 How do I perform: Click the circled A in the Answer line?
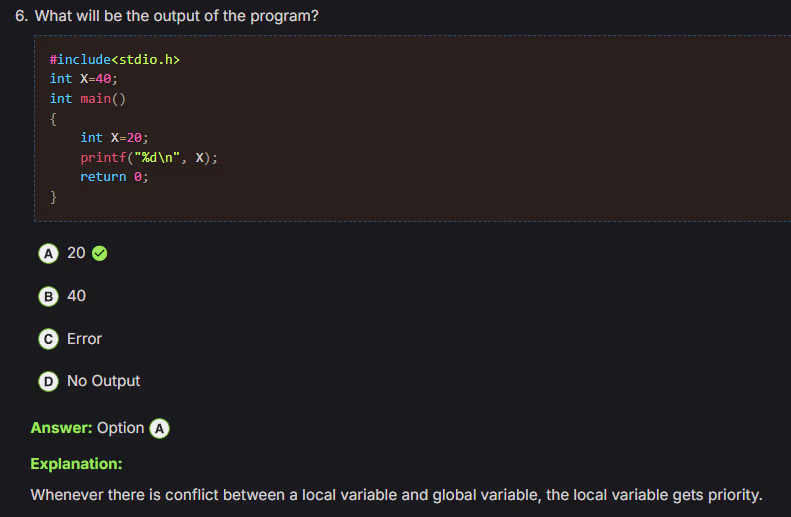coord(160,428)
